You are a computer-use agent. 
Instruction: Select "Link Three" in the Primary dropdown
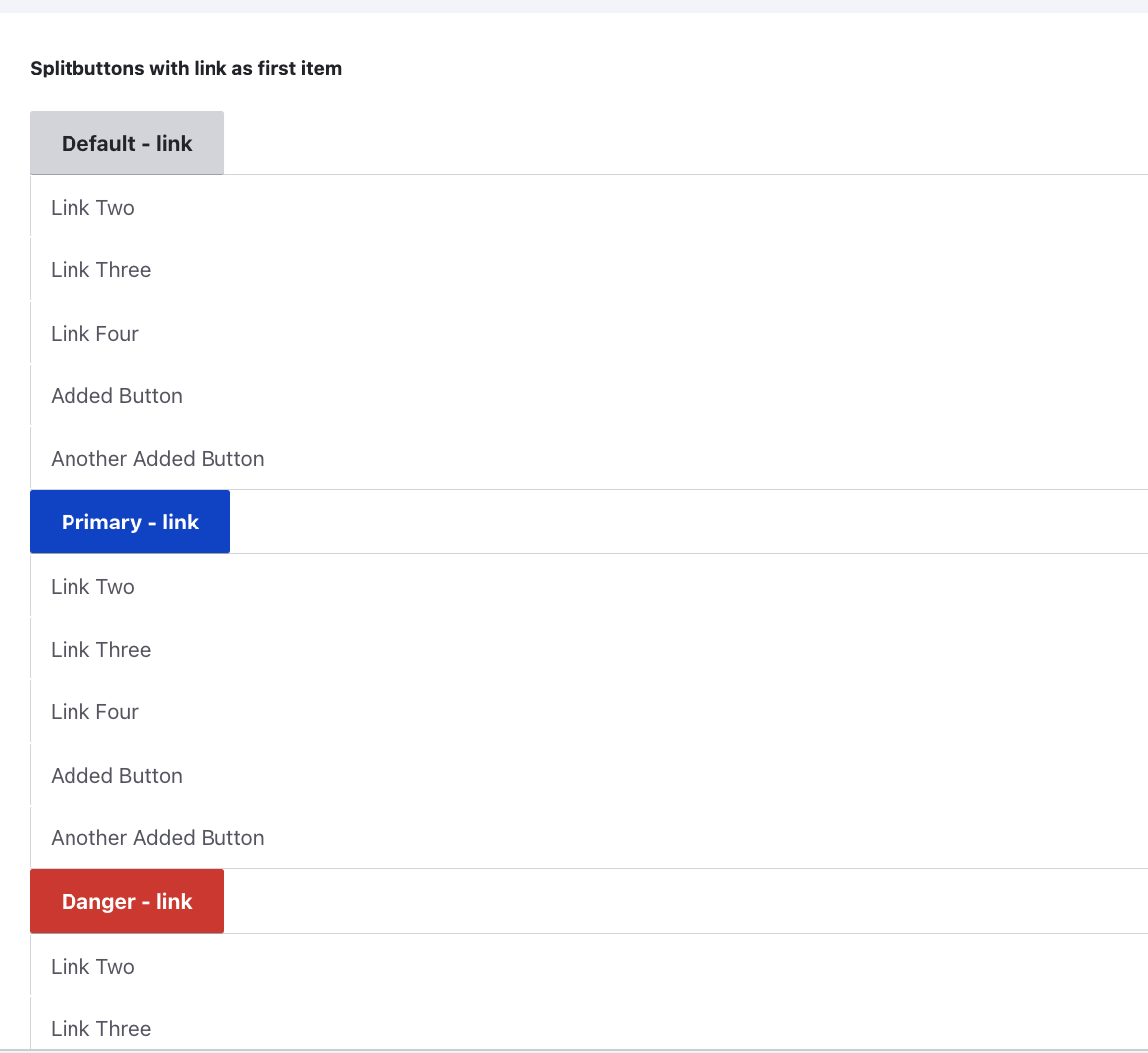tap(100, 649)
